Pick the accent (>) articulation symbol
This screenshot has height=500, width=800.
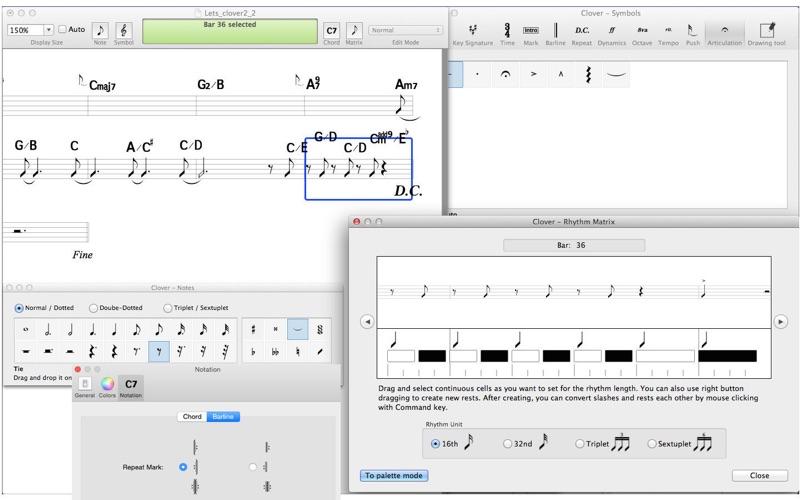[533, 74]
